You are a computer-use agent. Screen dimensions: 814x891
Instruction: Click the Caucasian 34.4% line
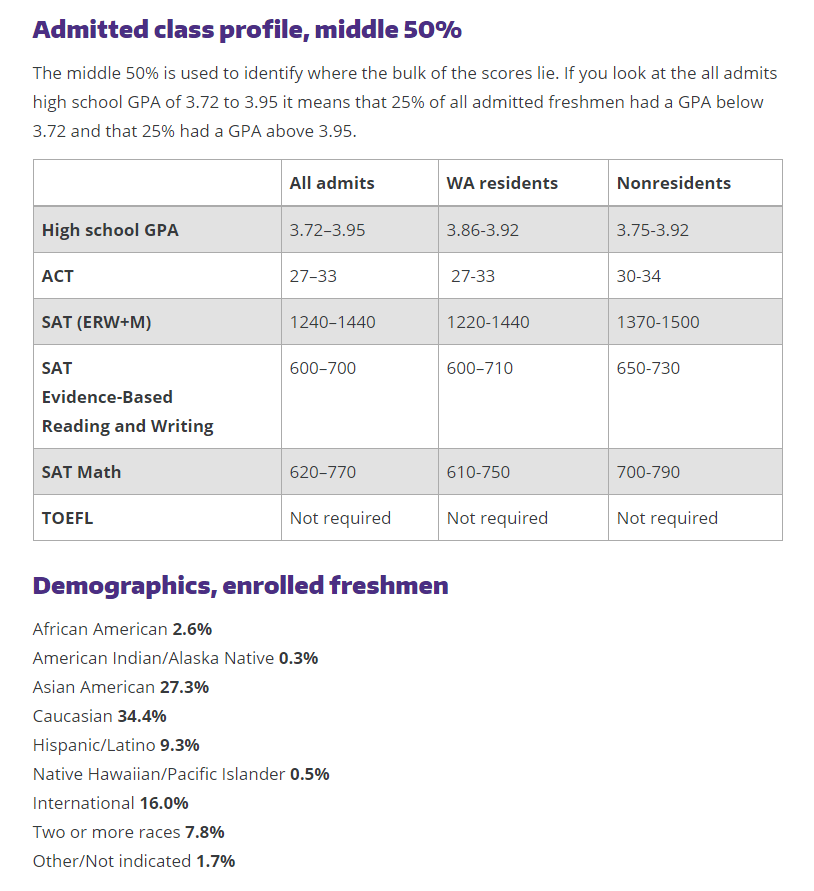tap(99, 716)
